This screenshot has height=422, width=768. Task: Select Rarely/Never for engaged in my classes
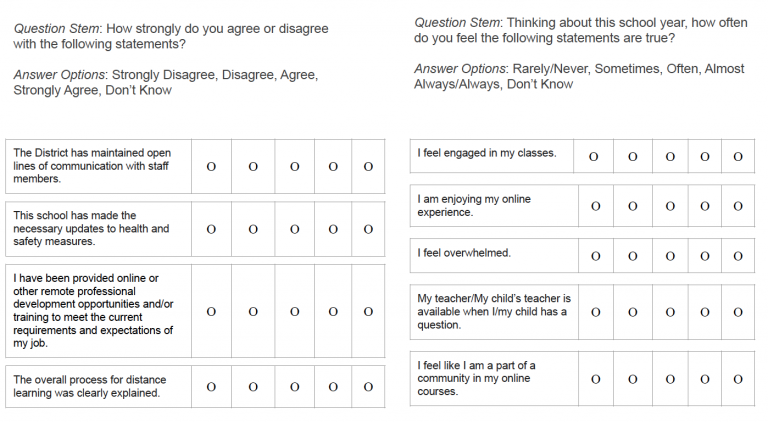click(x=595, y=157)
